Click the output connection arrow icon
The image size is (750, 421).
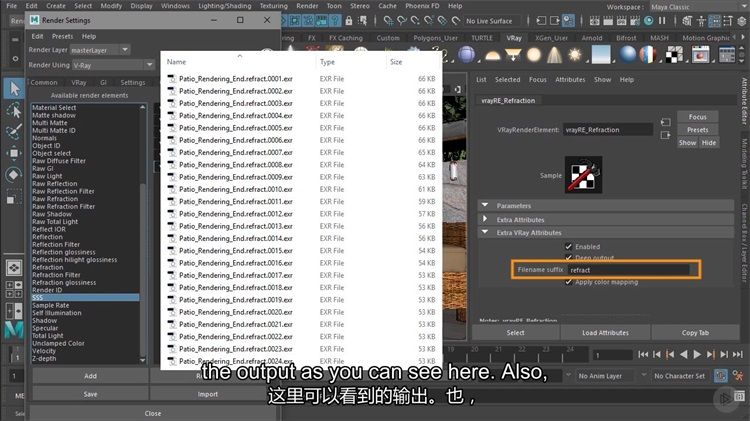[665, 135]
